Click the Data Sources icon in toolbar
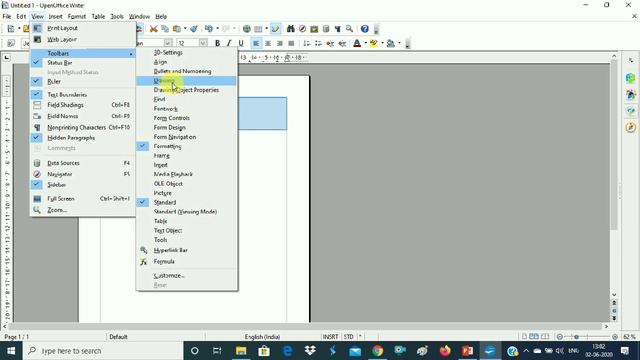 coord(326,29)
